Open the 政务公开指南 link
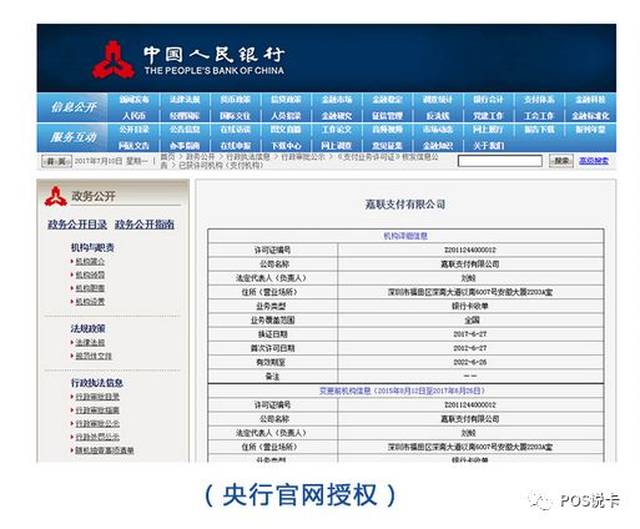Image resolution: width=640 pixels, height=529 pixels. click(x=144, y=224)
